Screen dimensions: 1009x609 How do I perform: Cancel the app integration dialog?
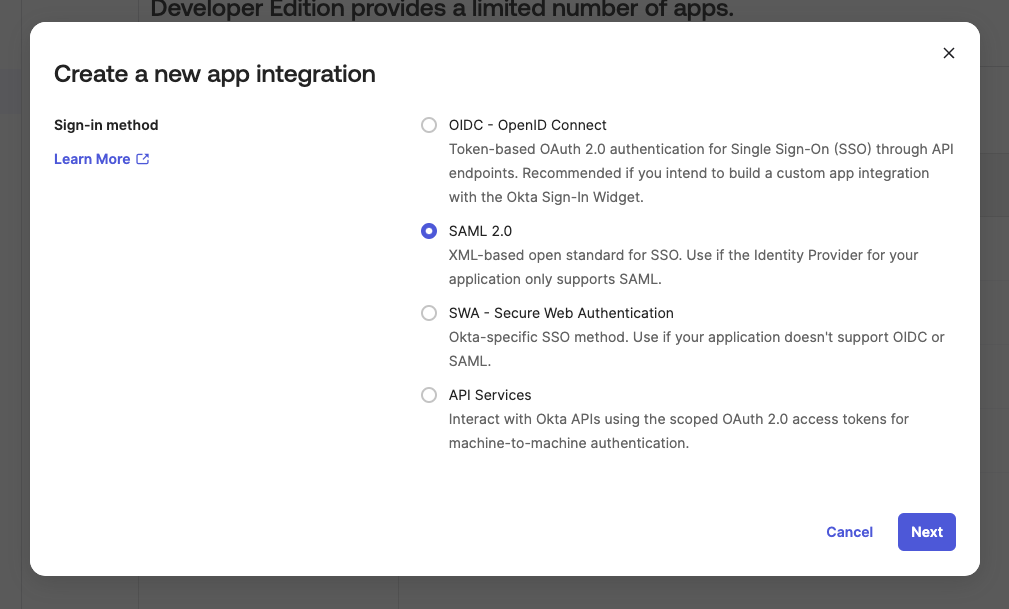(x=849, y=532)
